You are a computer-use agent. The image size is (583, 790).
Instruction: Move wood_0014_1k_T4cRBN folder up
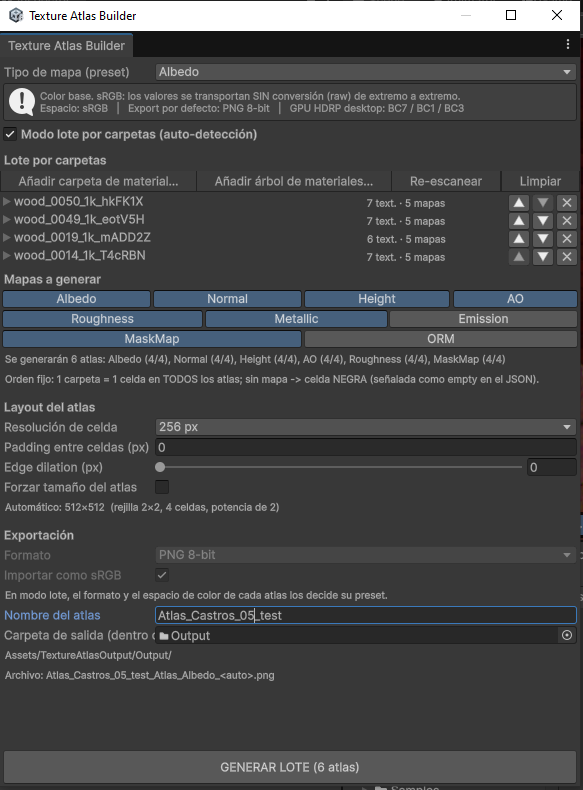pyautogui.click(x=519, y=257)
